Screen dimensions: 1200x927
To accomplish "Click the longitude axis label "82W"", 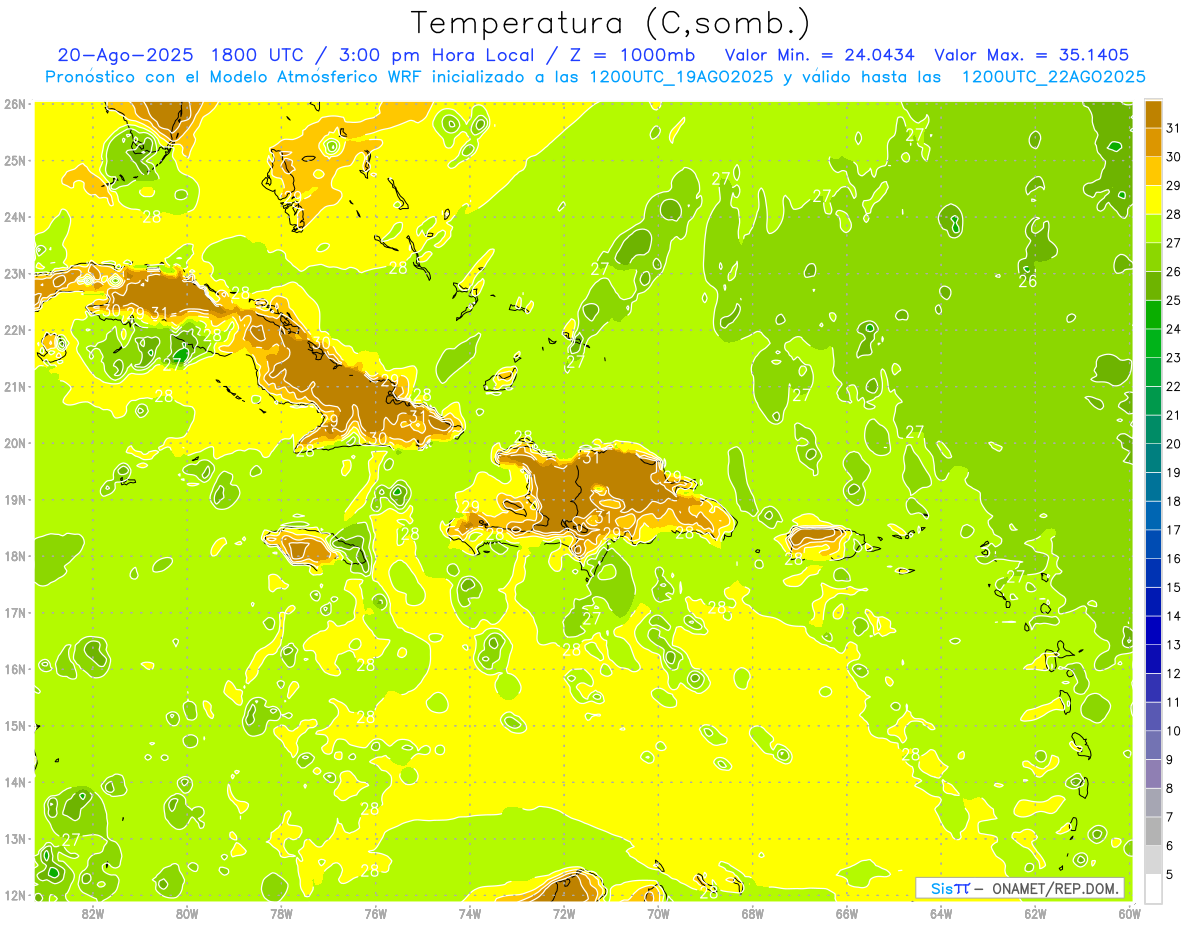I will pyautogui.click(x=92, y=913).
